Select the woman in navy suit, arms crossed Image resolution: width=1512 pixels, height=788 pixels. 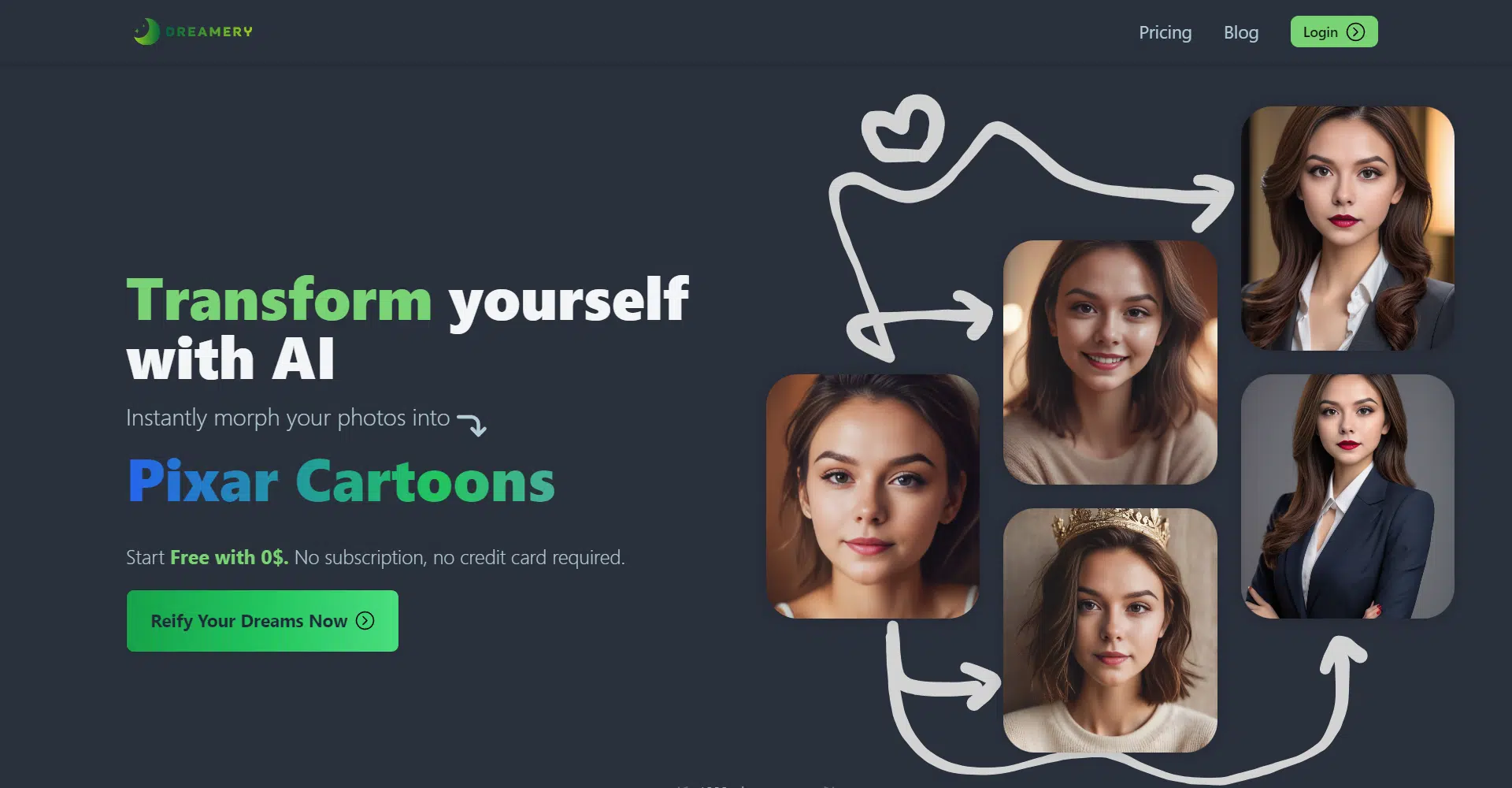[x=1347, y=496]
